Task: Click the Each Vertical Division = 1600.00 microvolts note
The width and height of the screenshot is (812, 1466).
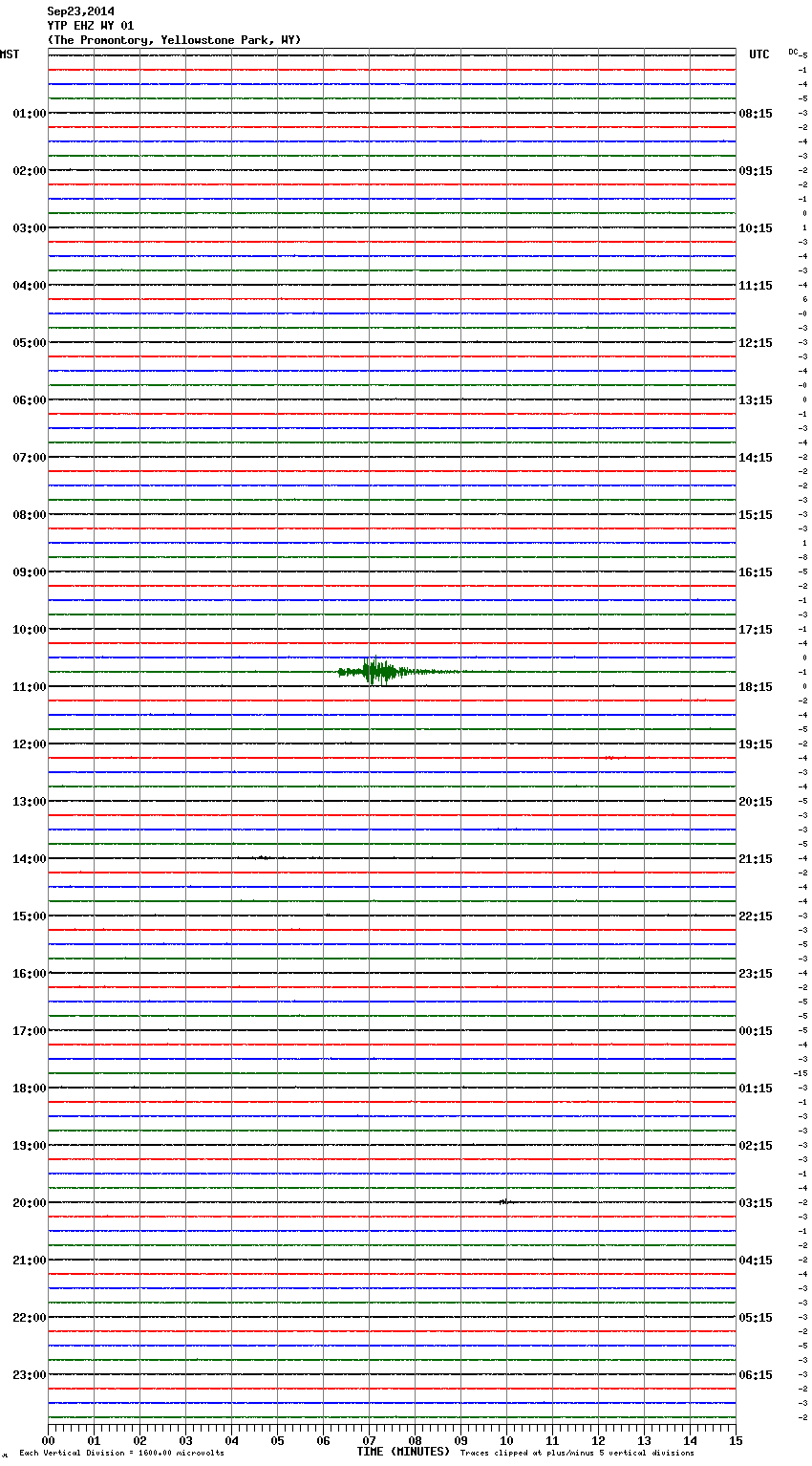Action: pyautogui.click(x=121, y=1453)
